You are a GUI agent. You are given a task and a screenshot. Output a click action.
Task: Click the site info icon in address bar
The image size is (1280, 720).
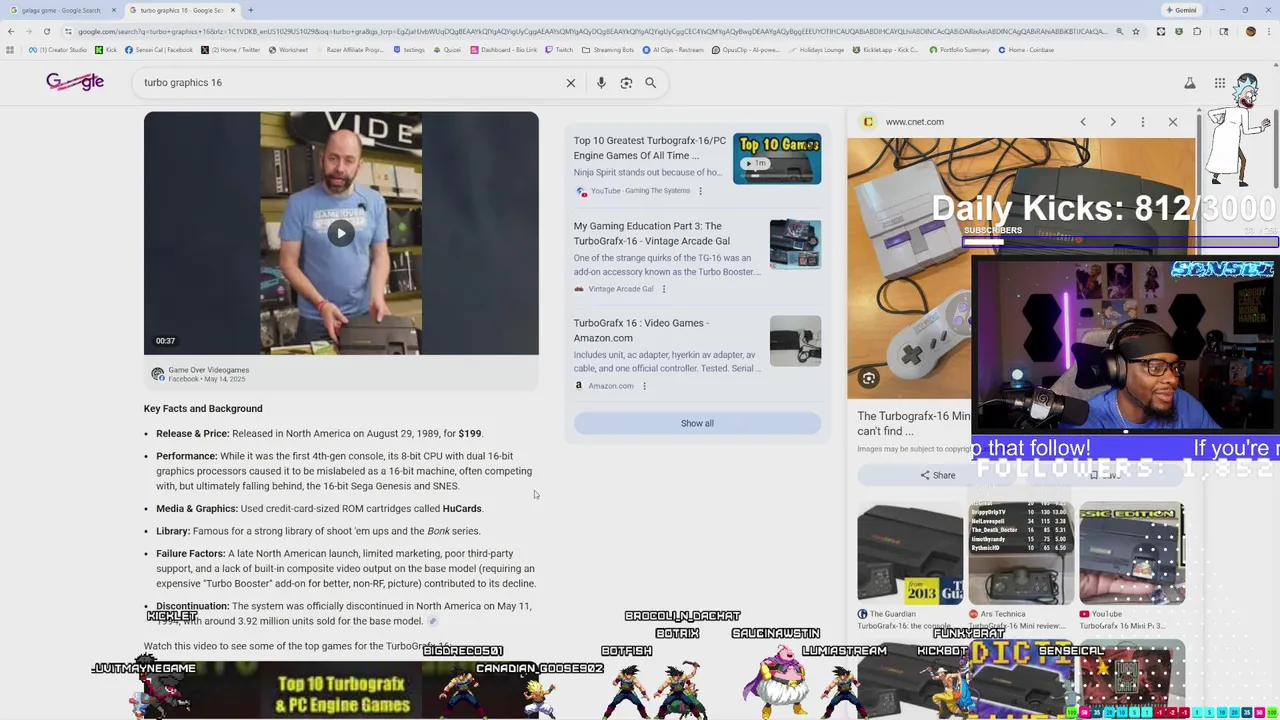68,31
